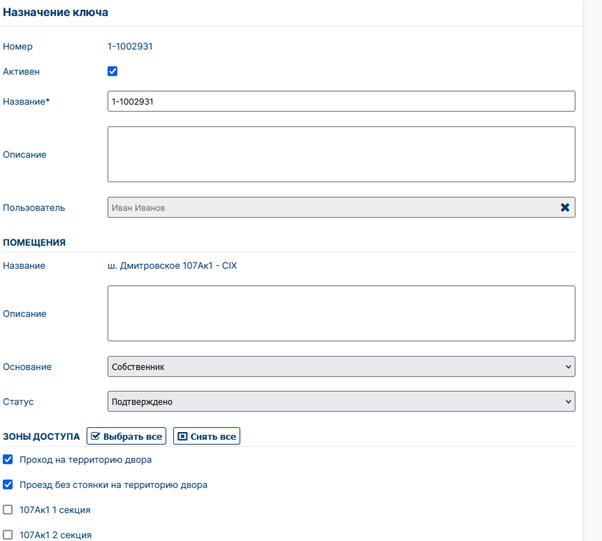The width and height of the screenshot is (602, 541).
Task: Click room name ш. Дмитровское 107Ак1 - CIX
Action: coord(172,266)
